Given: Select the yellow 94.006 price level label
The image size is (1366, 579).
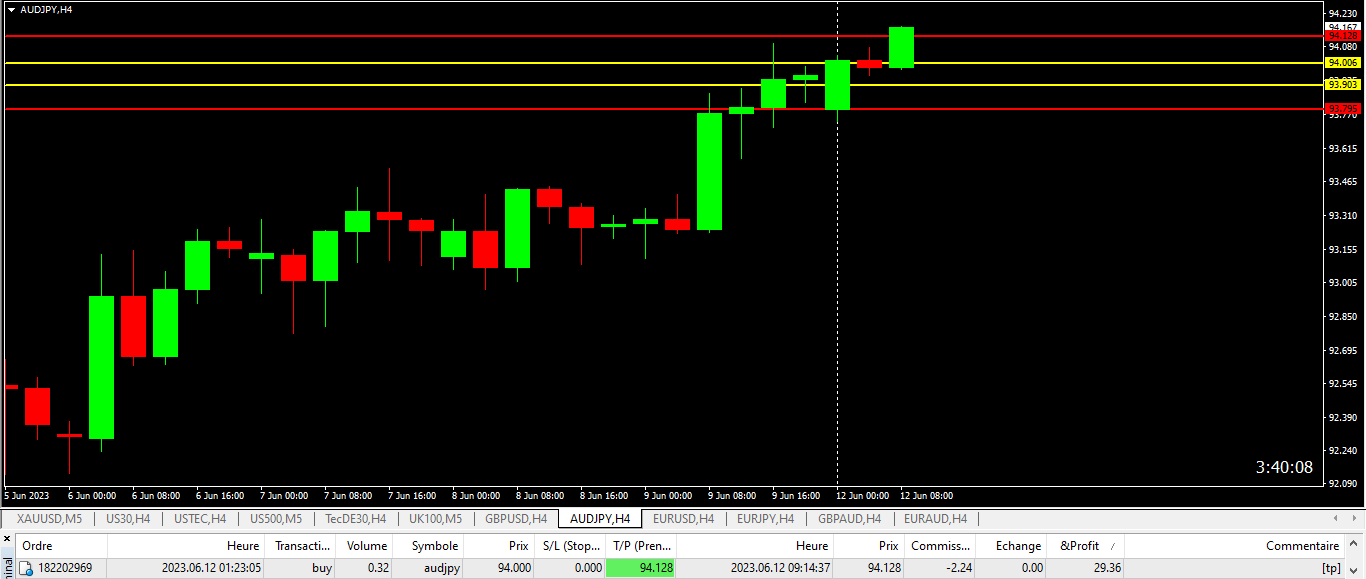Looking at the screenshot, I should tap(1342, 62).
